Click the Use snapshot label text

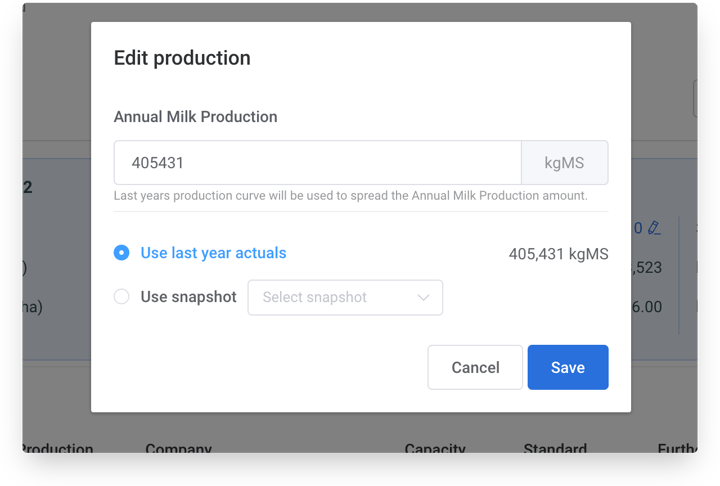[x=189, y=297]
